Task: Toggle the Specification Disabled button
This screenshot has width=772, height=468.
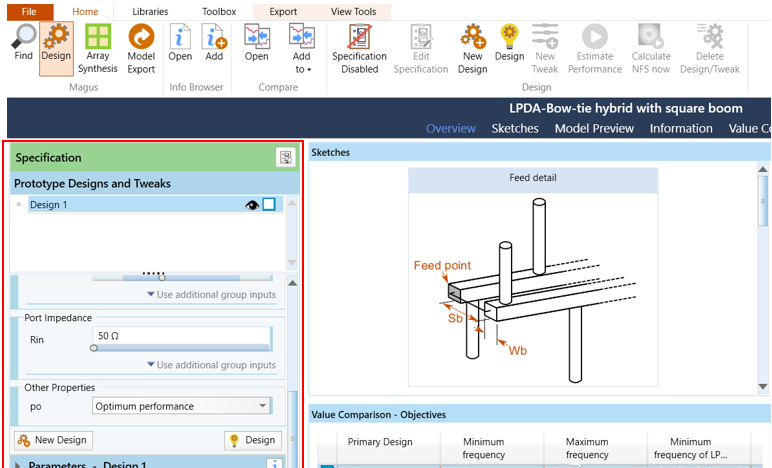Action: tap(359, 49)
